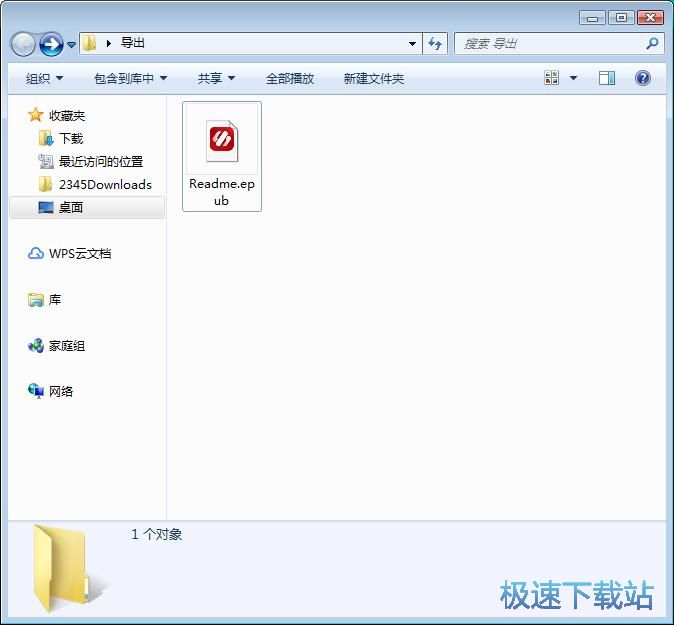Select the Readme.epub file thumbnail icon
The height and width of the screenshot is (625, 674).
[222, 141]
